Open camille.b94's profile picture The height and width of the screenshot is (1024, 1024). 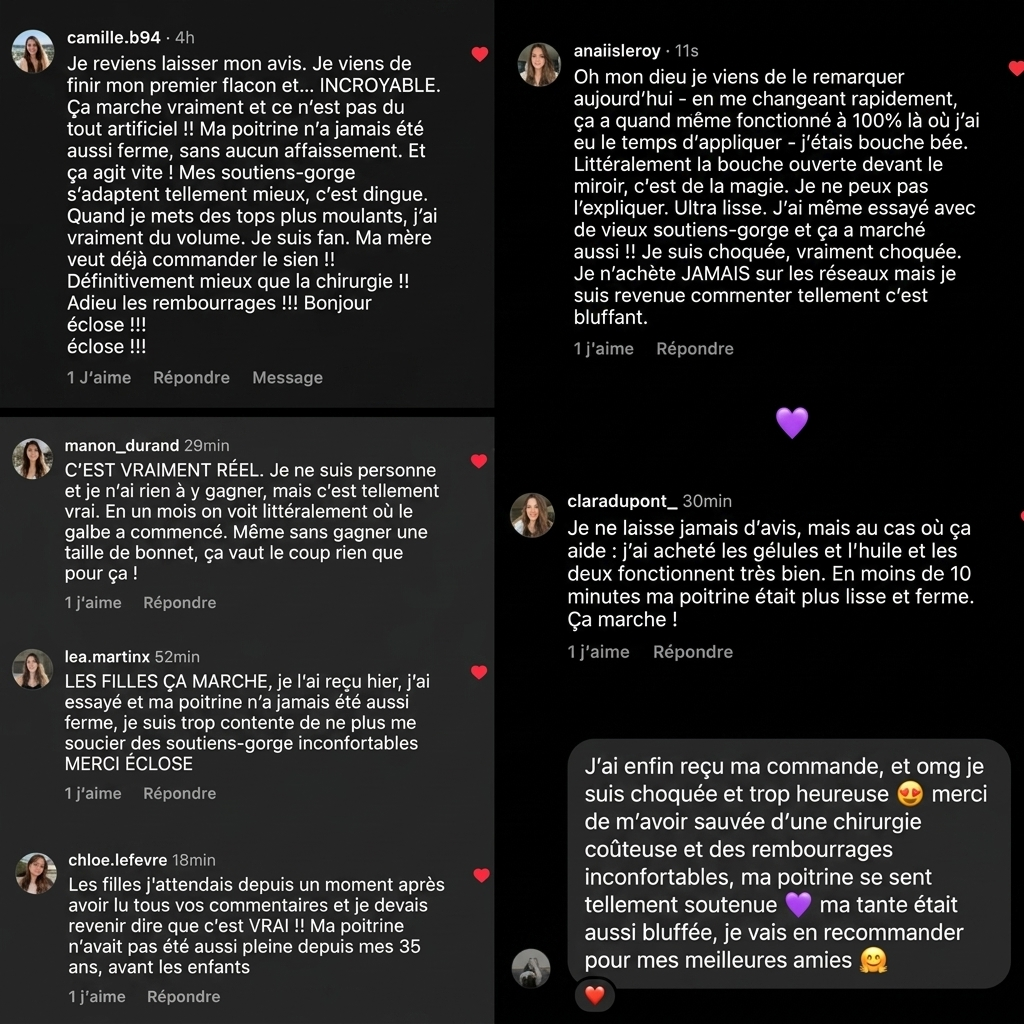click(x=33, y=51)
